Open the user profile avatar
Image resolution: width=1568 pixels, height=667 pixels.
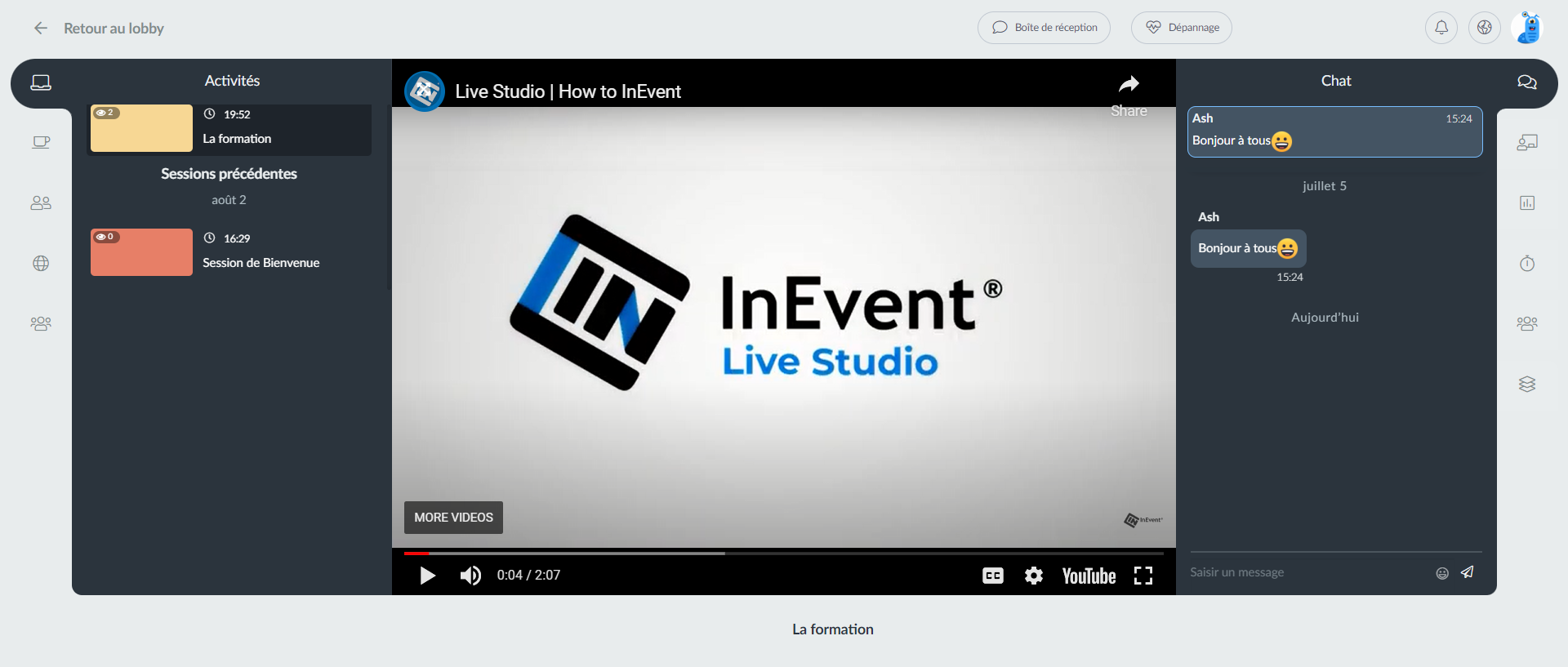[1528, 28]
